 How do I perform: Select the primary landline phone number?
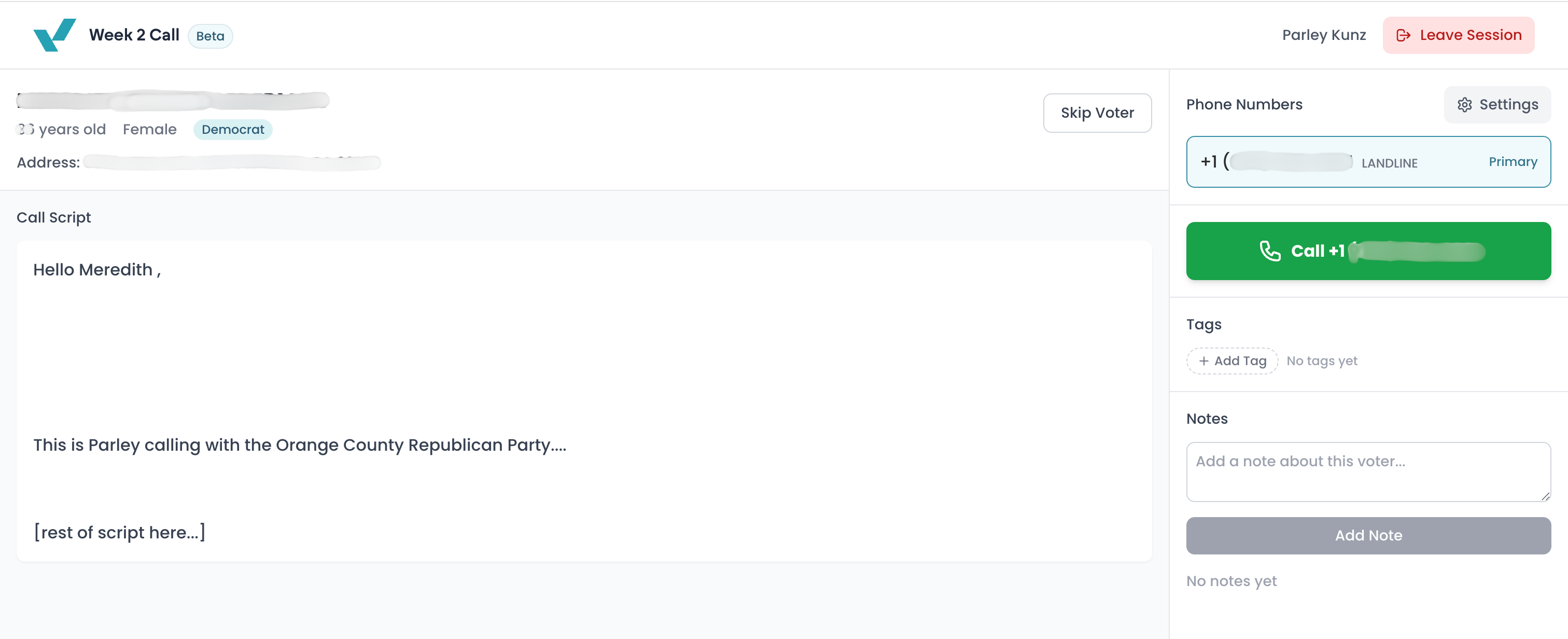pos(1368,162)
